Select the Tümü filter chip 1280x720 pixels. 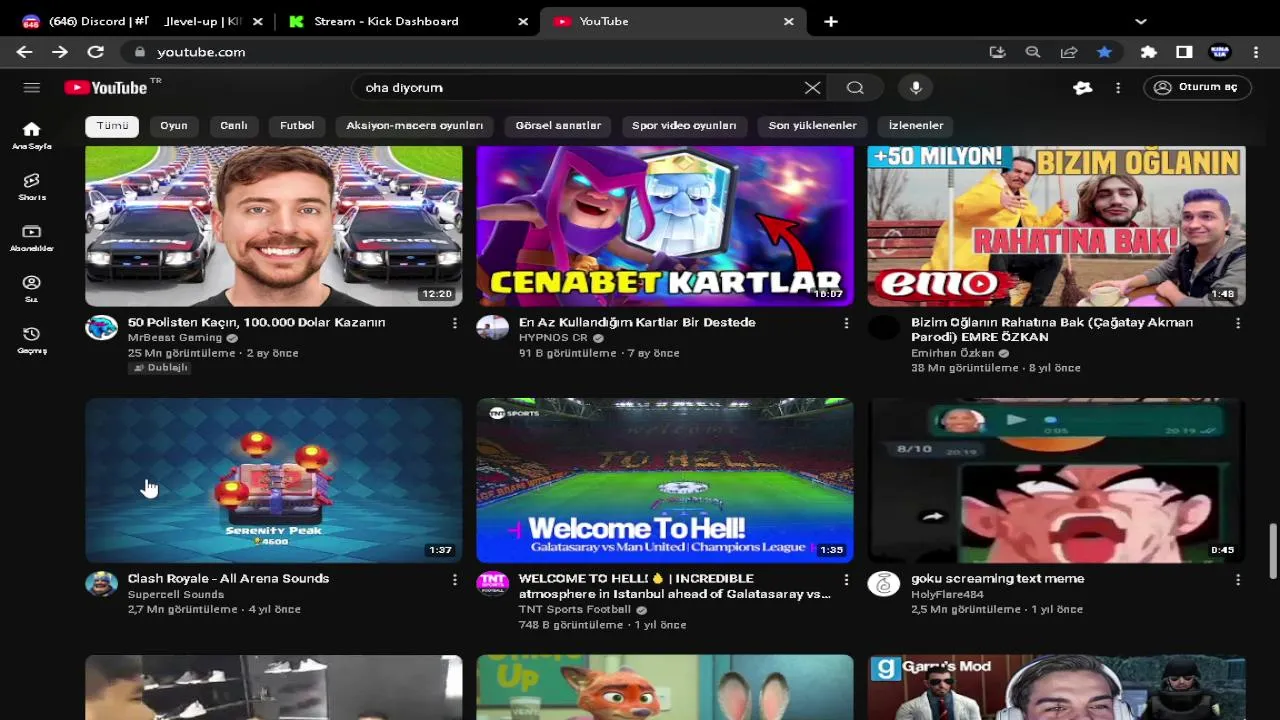point(112,126)
